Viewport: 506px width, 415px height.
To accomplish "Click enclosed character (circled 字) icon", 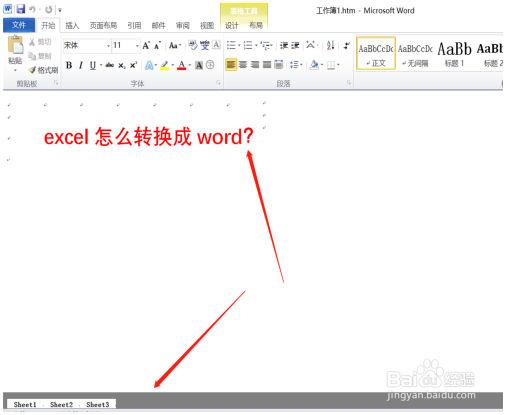I will click(210, 65).
